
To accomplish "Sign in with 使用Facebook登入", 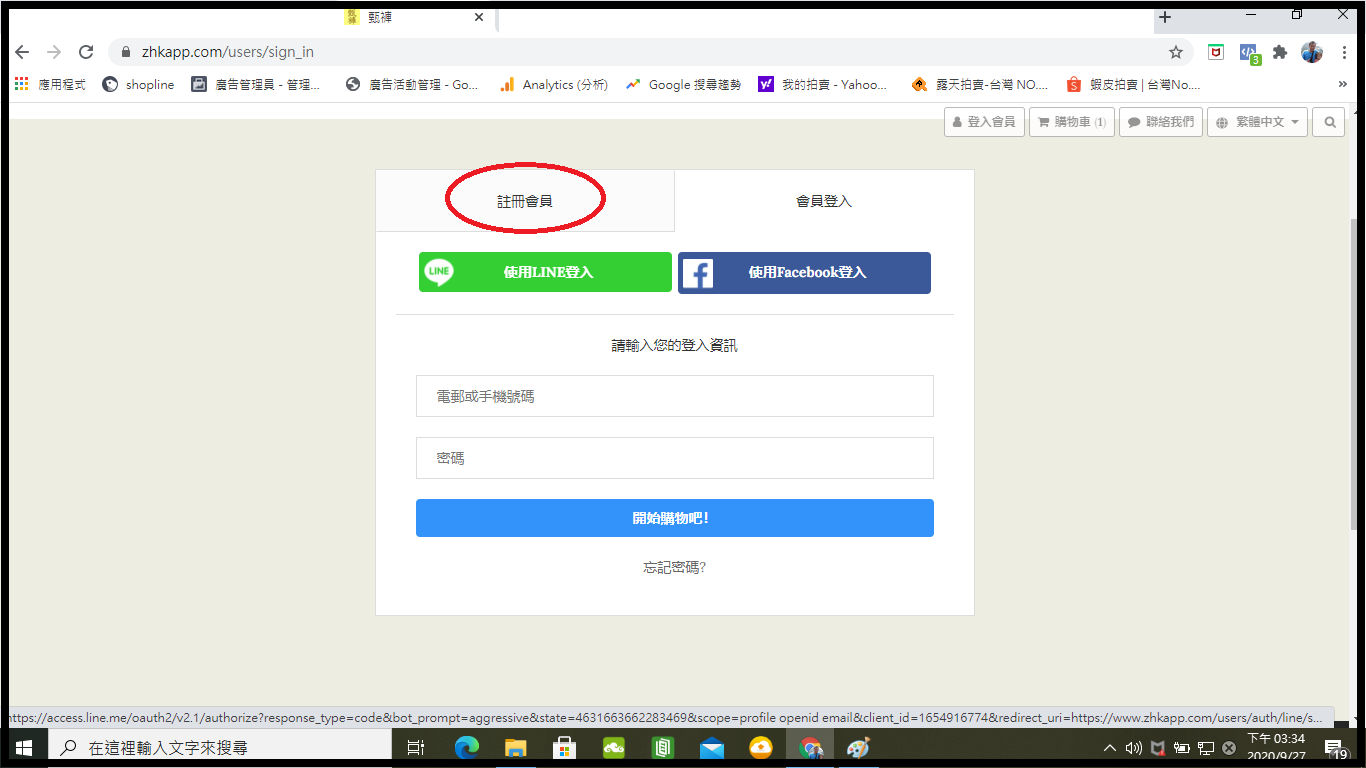I will 804,272.
